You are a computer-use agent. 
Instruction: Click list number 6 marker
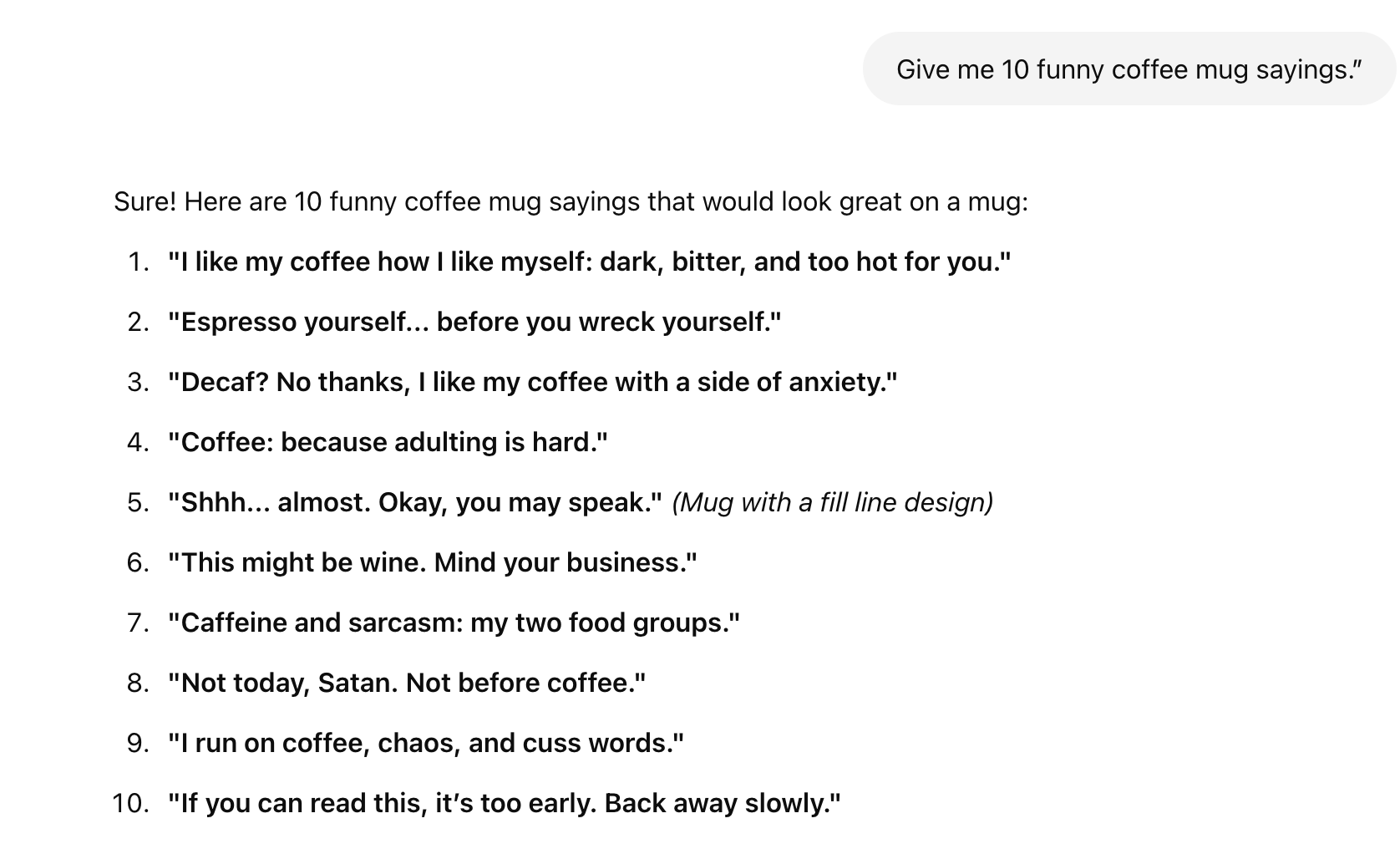138,563
